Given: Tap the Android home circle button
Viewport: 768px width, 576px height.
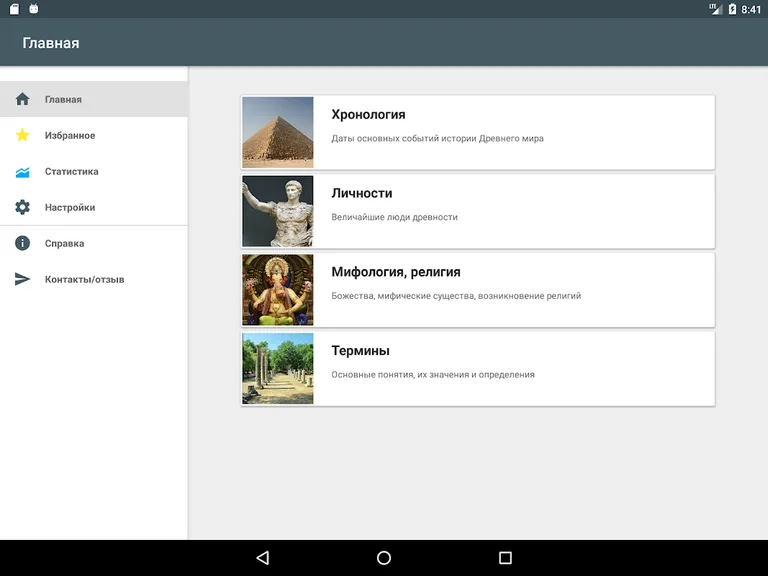Looking at the screenshot, I should pyautogui.click(x=384, y=557).
